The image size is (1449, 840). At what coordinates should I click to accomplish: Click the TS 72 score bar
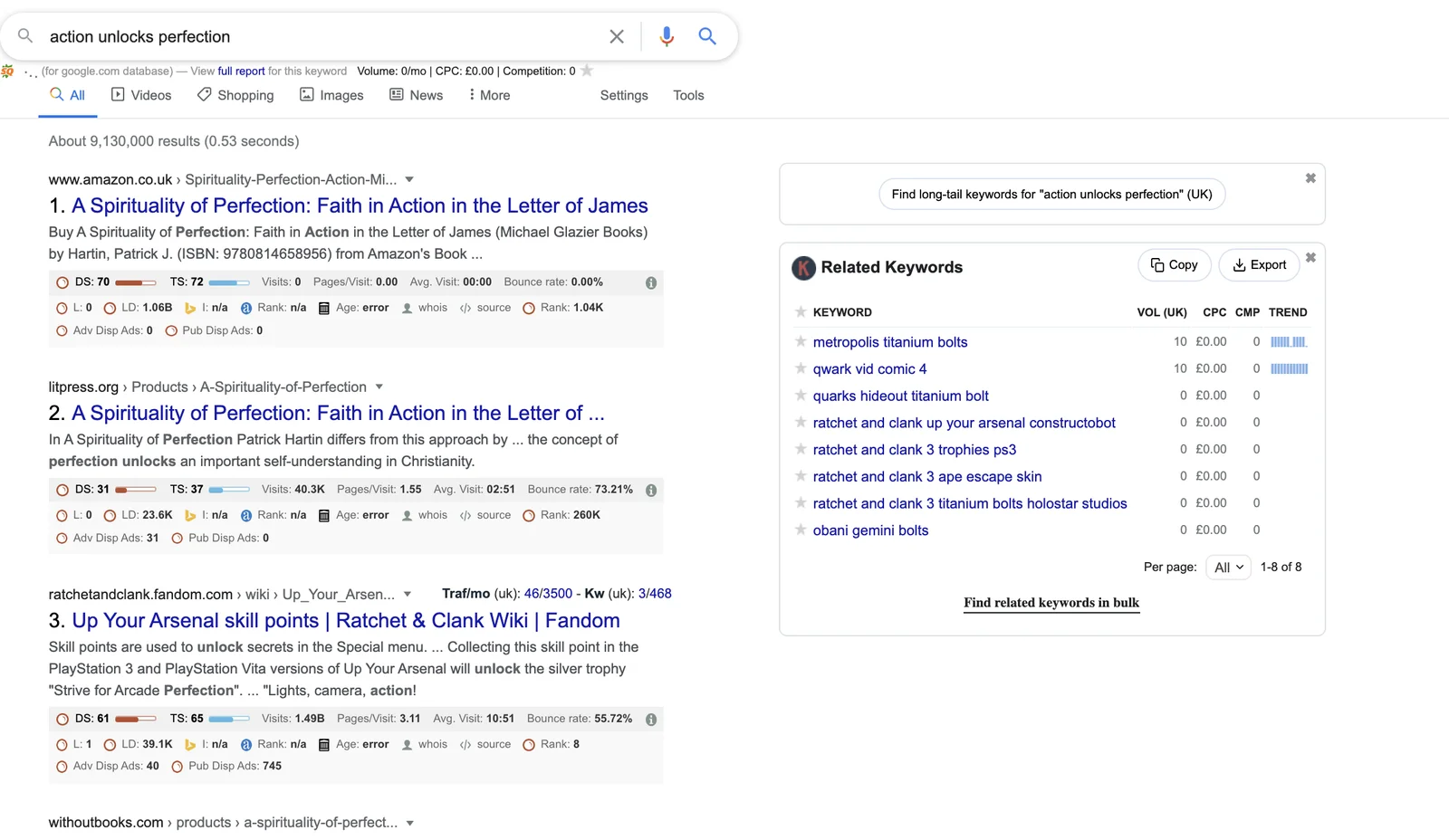(229, 282)
